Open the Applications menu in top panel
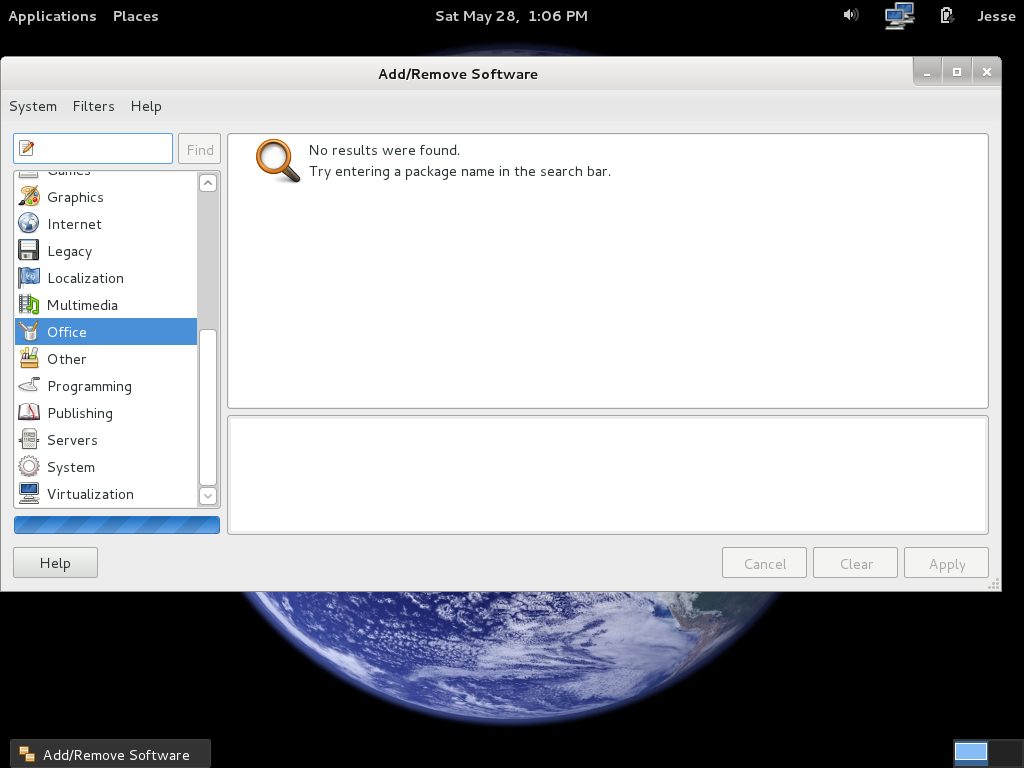The image size is (1024, 768). pos(52,16)
